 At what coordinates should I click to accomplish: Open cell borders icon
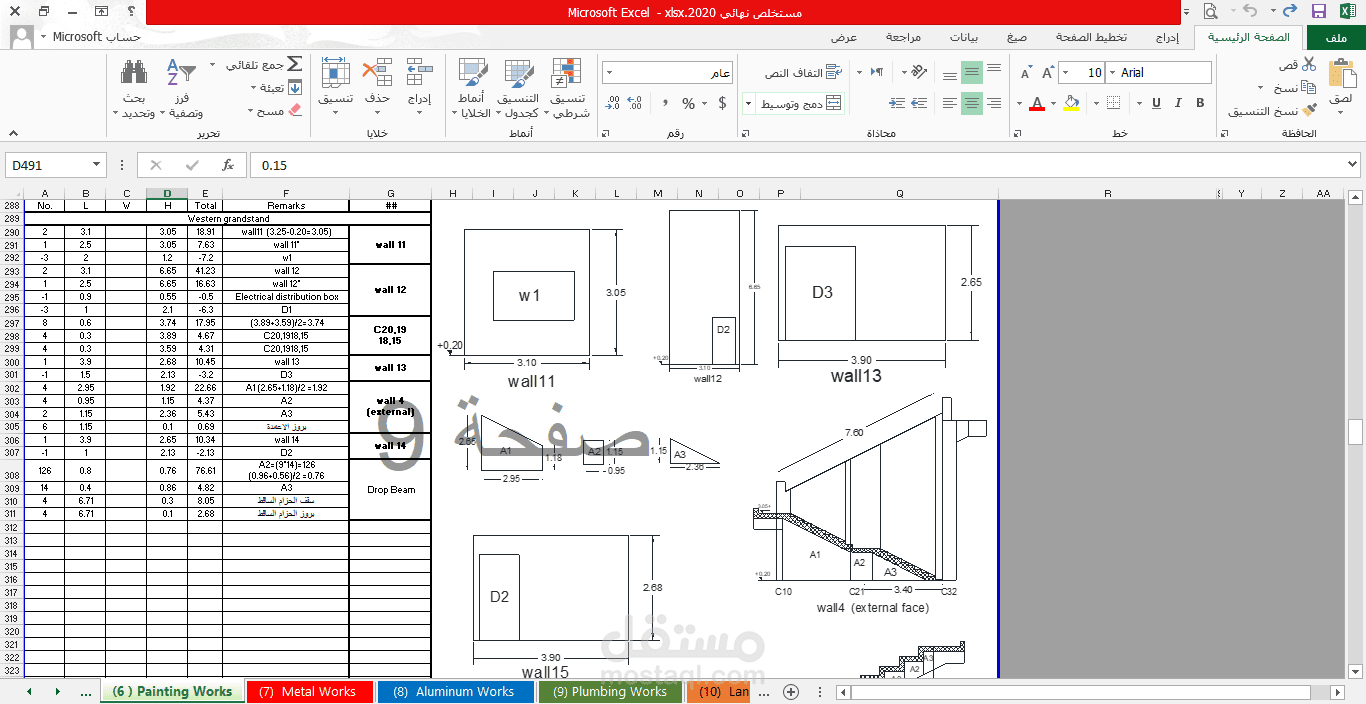click(x=1115, y=103)
